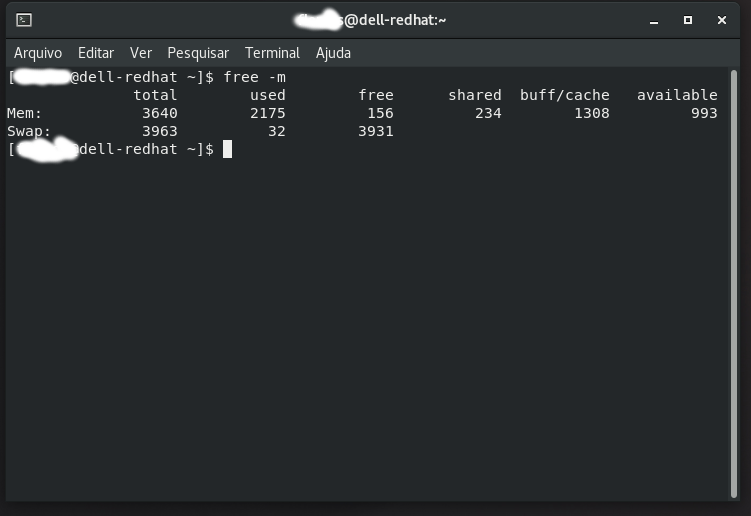The height and width of the screenshot is (516, 751).
Task: Click the 'used' column header
Action: [267, 95]
